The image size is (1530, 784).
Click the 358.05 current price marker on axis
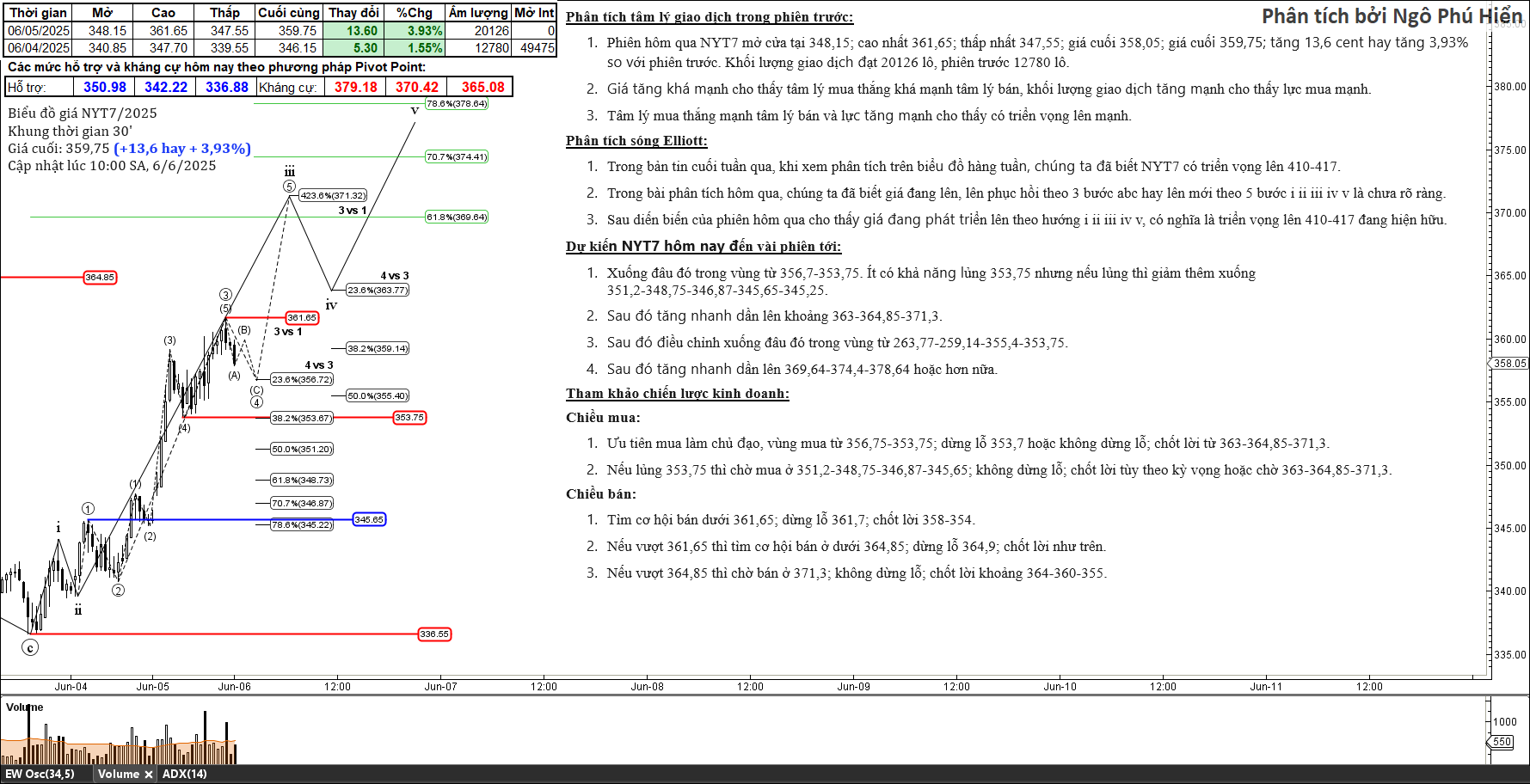[x=1508, y=364]
